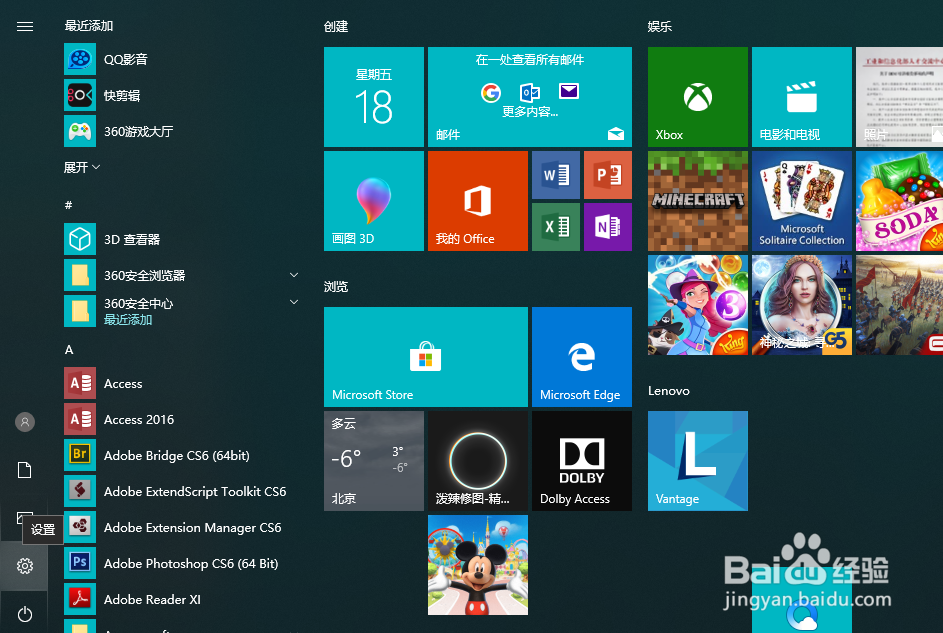Open the PowerPoint tile
The image size is (943, 633).
pyautogui.click(x=608, y=175)
